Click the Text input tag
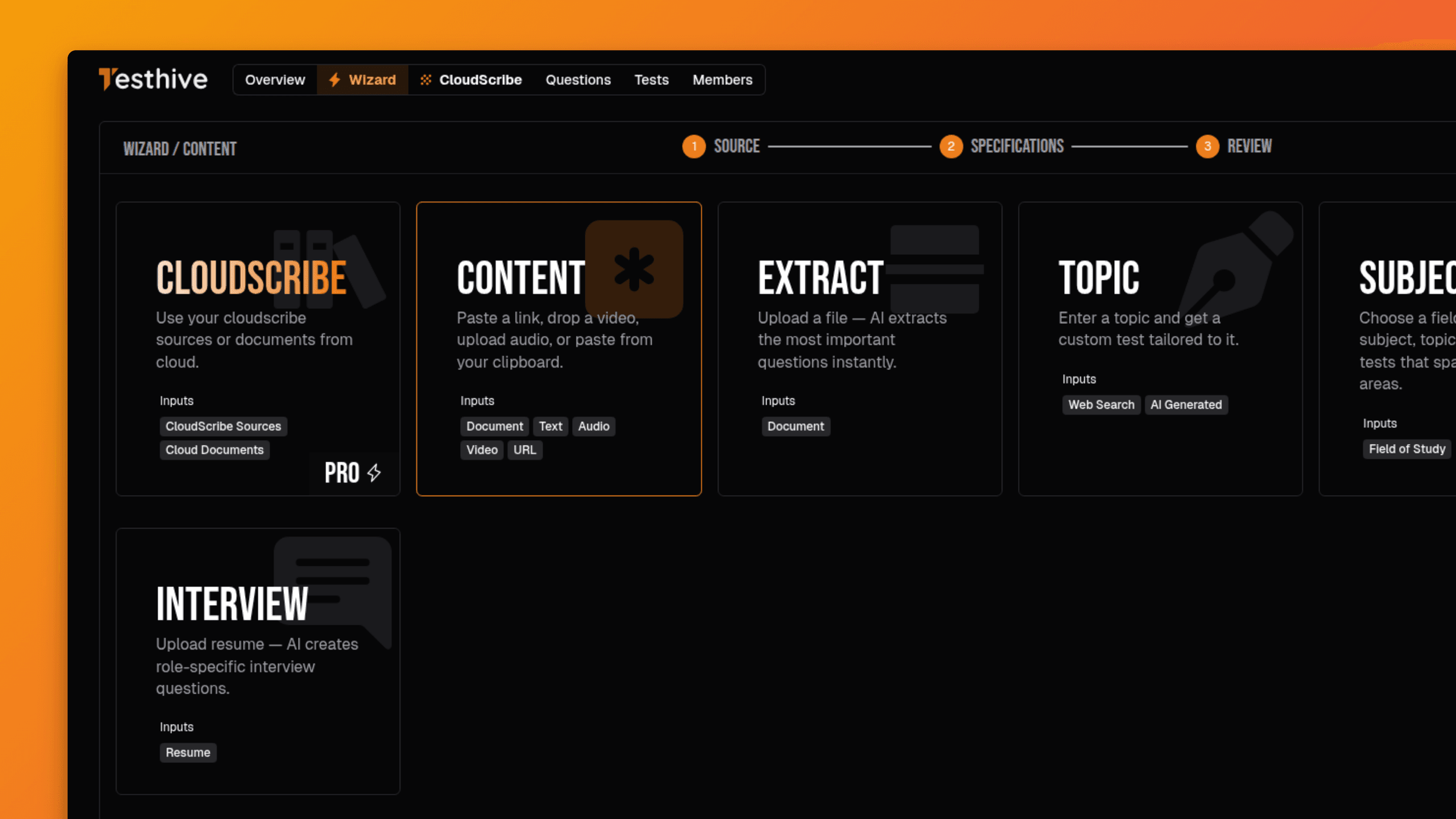Screen dimensions: 1456x819 551,426
